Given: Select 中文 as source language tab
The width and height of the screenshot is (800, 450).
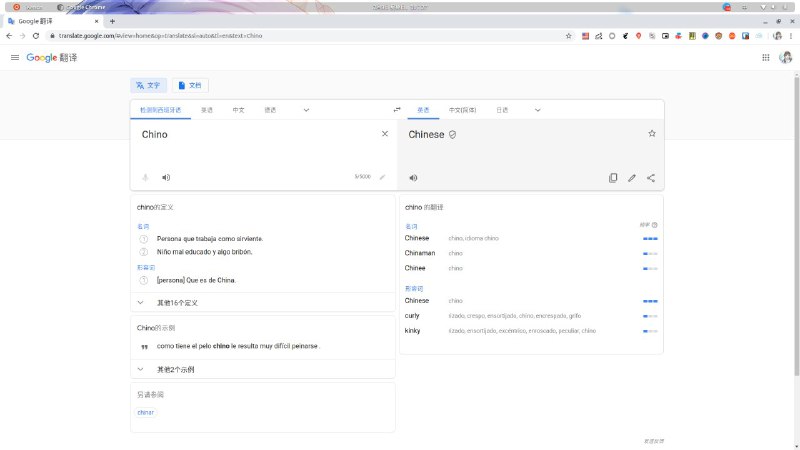Looking at the screenshot, I should point(238,110).
